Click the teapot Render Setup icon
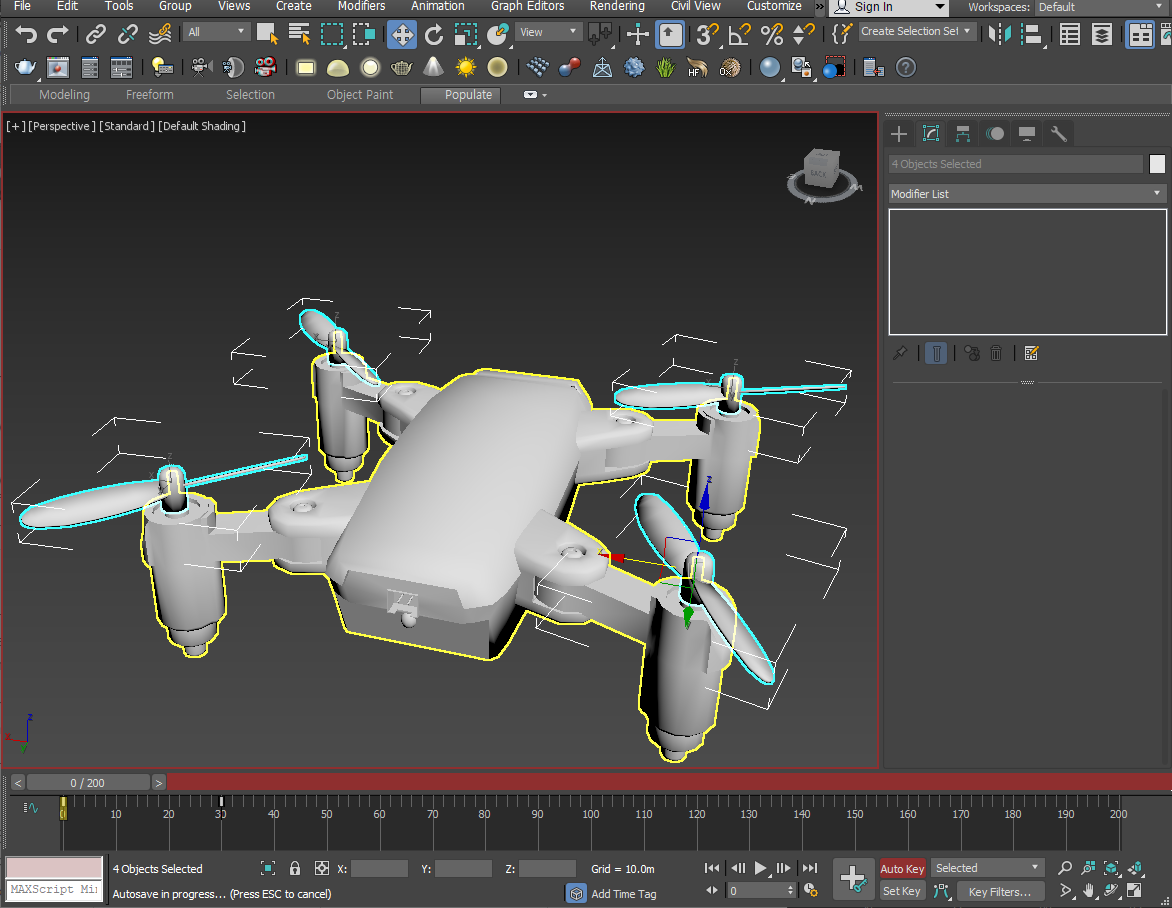Image resolution: width=1172 pixels, height=908 pixels. (x=26, y=68)
